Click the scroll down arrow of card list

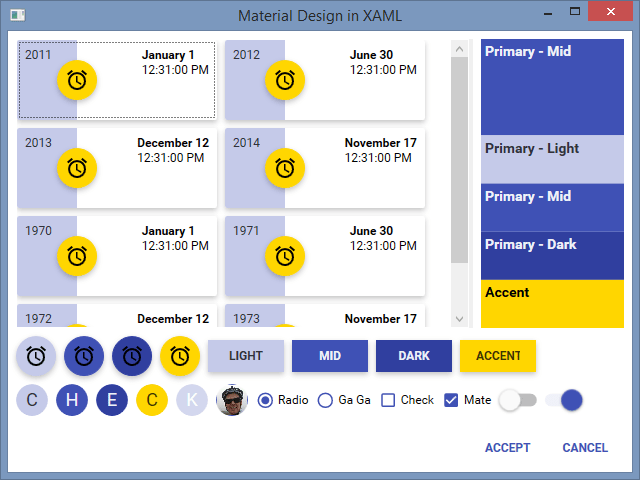460,319
